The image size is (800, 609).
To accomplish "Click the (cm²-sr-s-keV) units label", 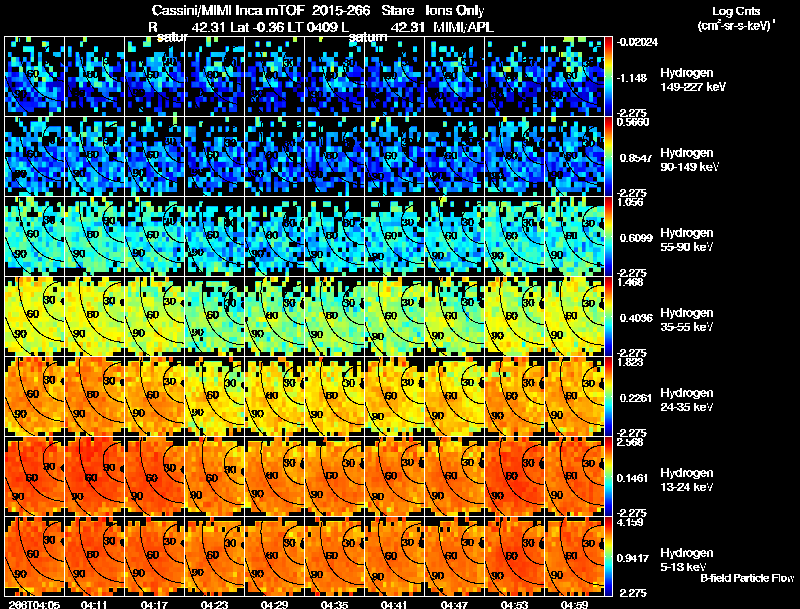I will pos(737,25).
